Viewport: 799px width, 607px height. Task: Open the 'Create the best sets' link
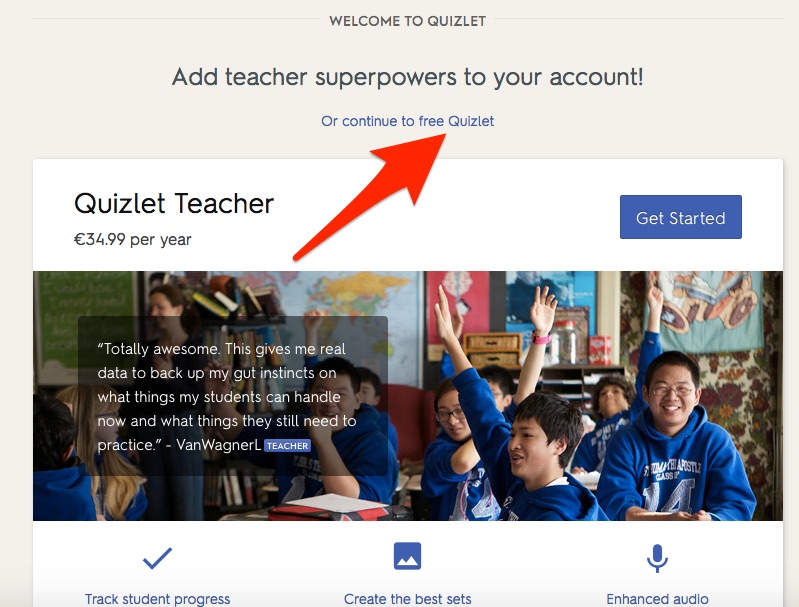407,599
